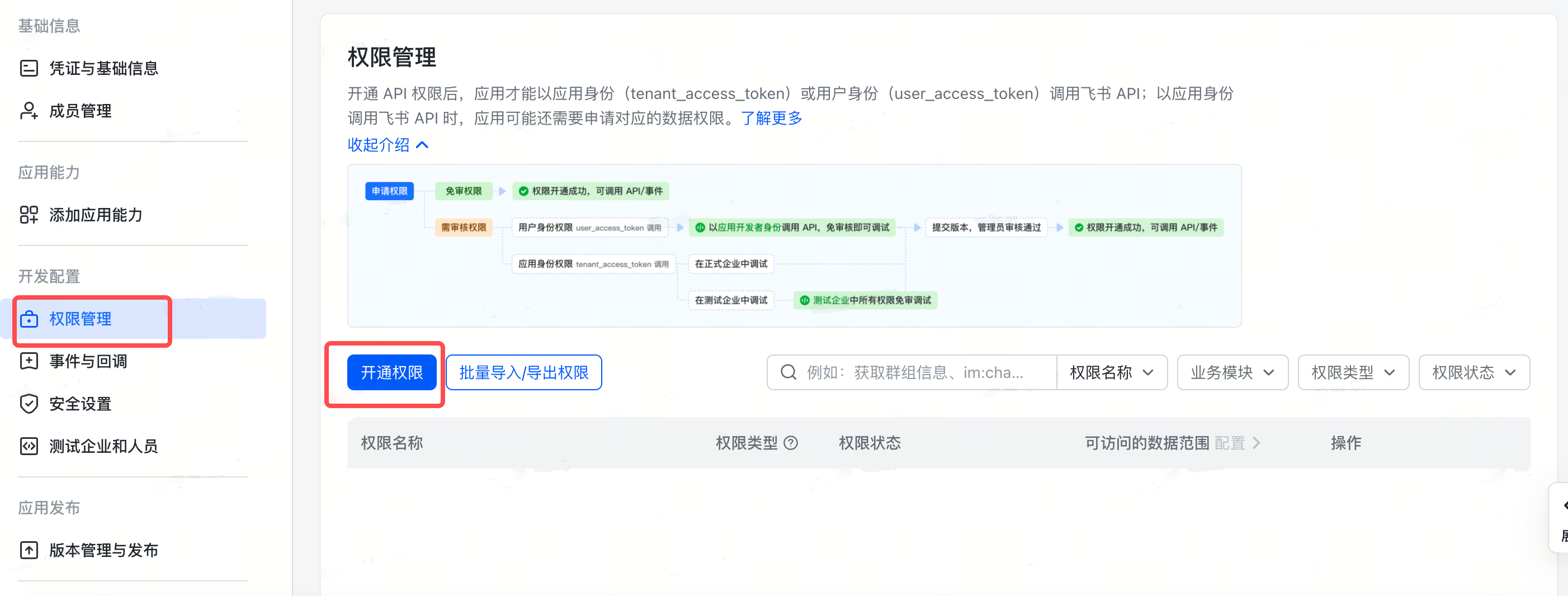Click the 权限管理 lock icon
1568x596 pixels.
pyautogui.click(x=29, y=319)
